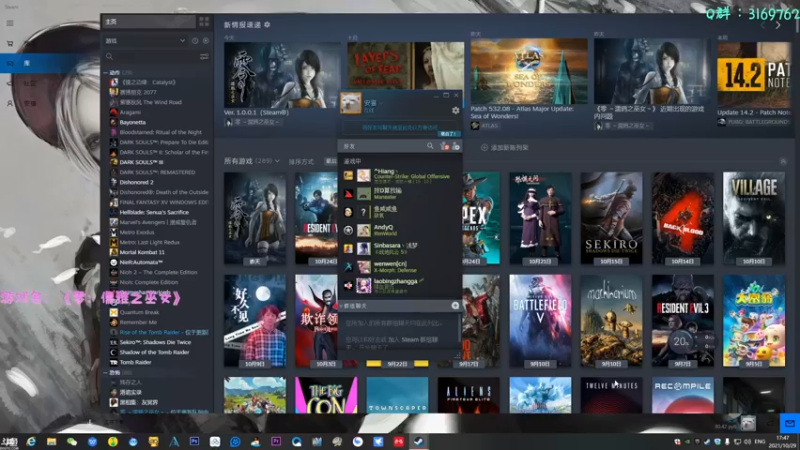800x450 pixels.
Task: Open the Twelve Minutes game cover
Action: click(x=611, y=395)
